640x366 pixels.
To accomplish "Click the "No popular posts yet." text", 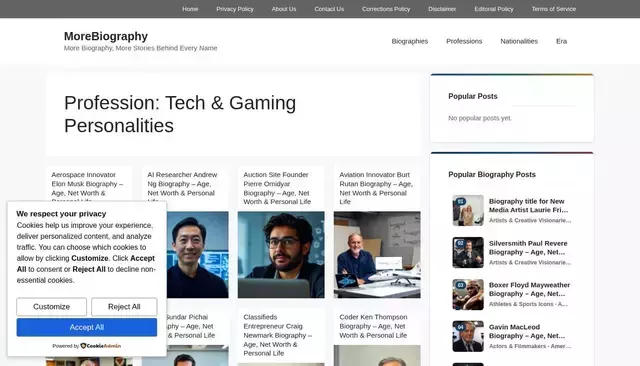I will pos(480,118).
